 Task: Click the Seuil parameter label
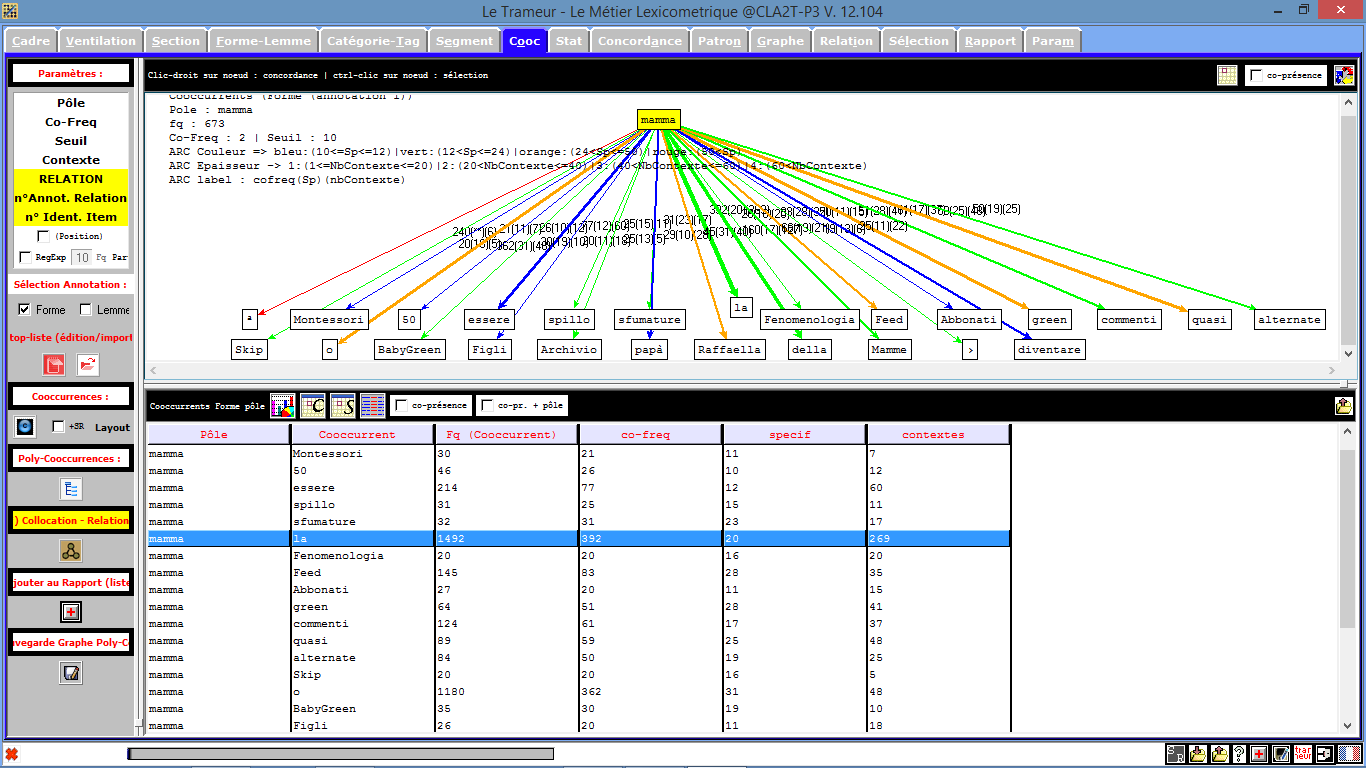point(71,141)
